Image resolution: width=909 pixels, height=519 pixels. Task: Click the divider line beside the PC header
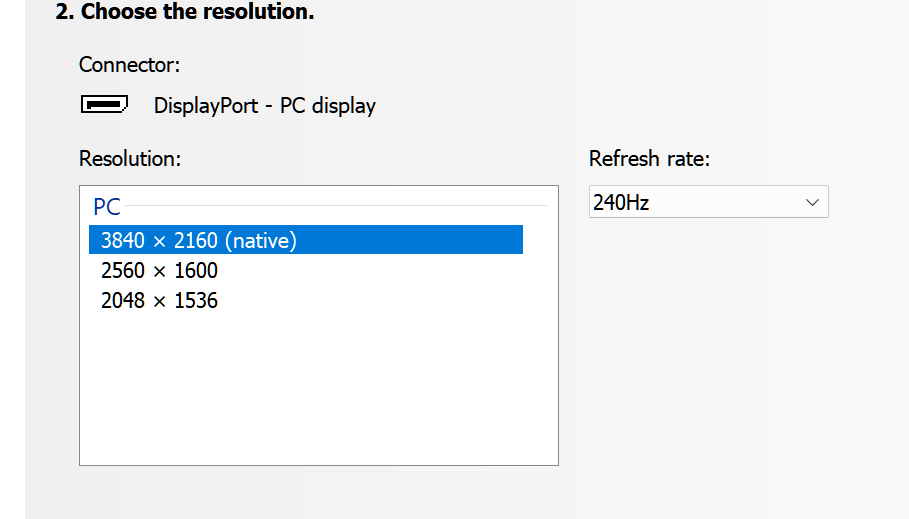335,206
